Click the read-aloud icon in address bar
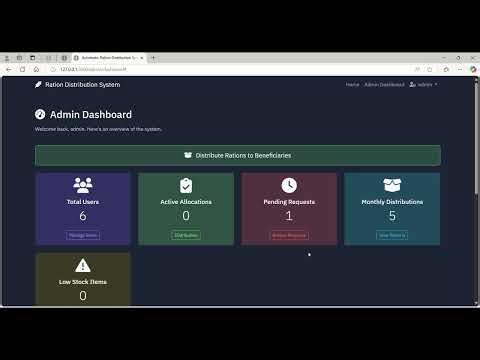The height and width of the screenshot is (360, 480). click(417, 69)
